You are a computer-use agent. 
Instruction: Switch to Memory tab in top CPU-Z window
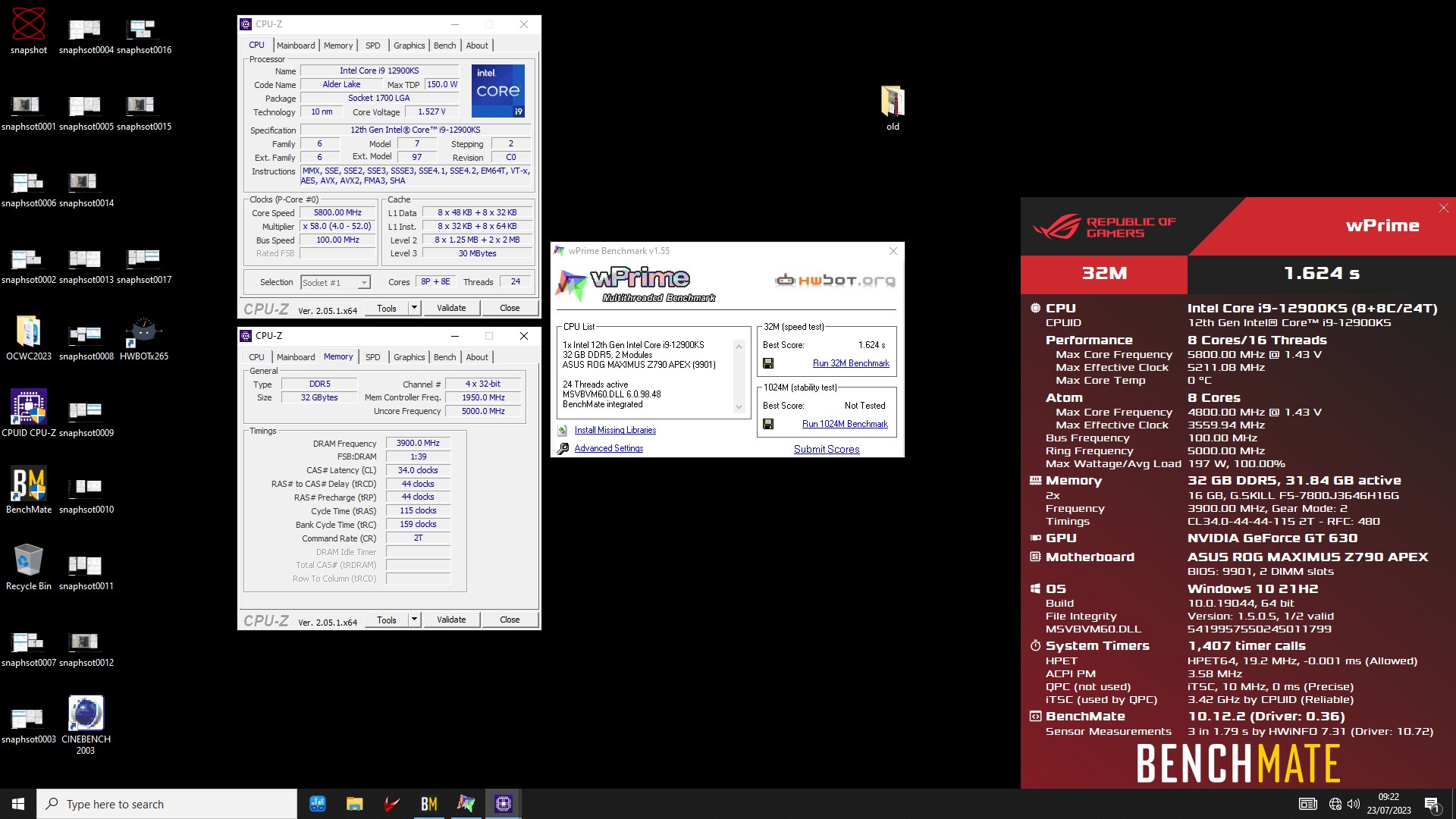tap(338, 45)
